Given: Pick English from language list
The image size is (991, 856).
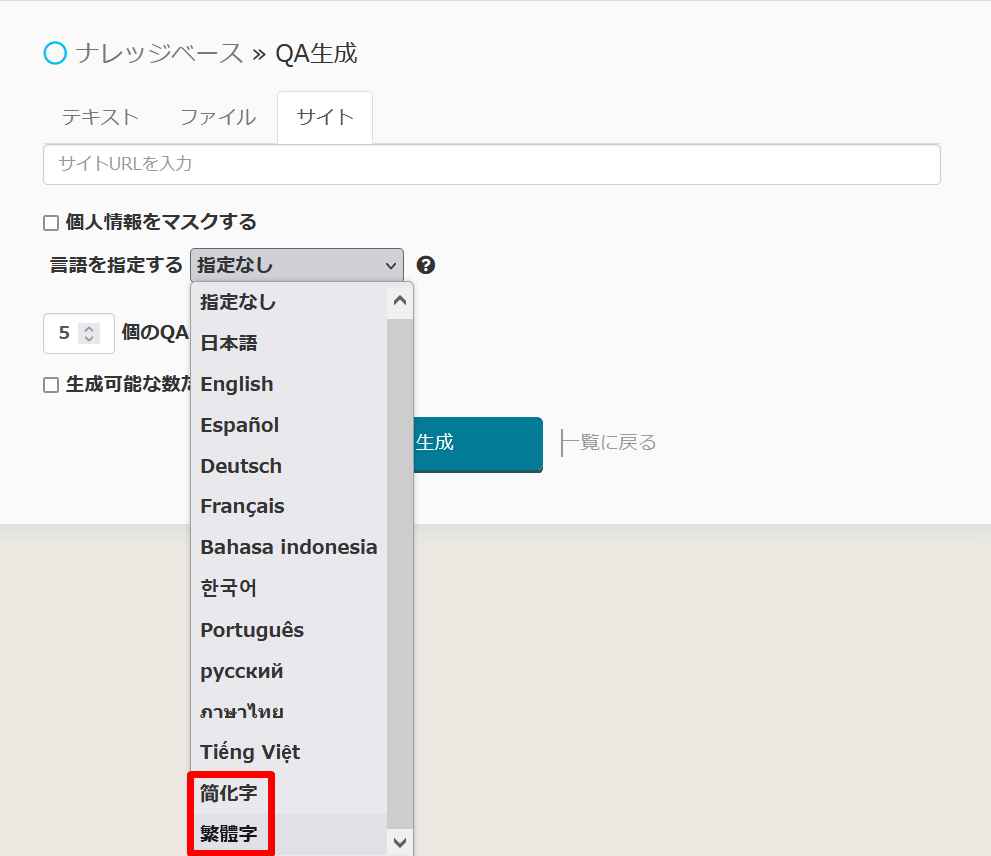Looking at the screenshot, I should tap(289, 384).
